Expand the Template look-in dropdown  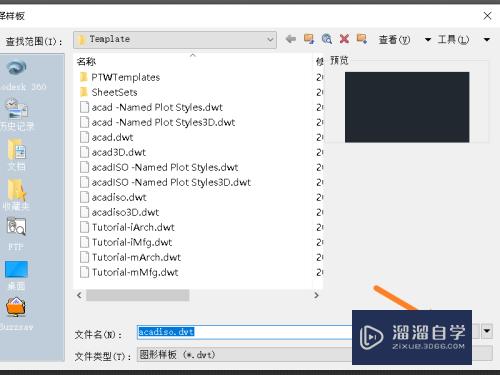(270, 40)
